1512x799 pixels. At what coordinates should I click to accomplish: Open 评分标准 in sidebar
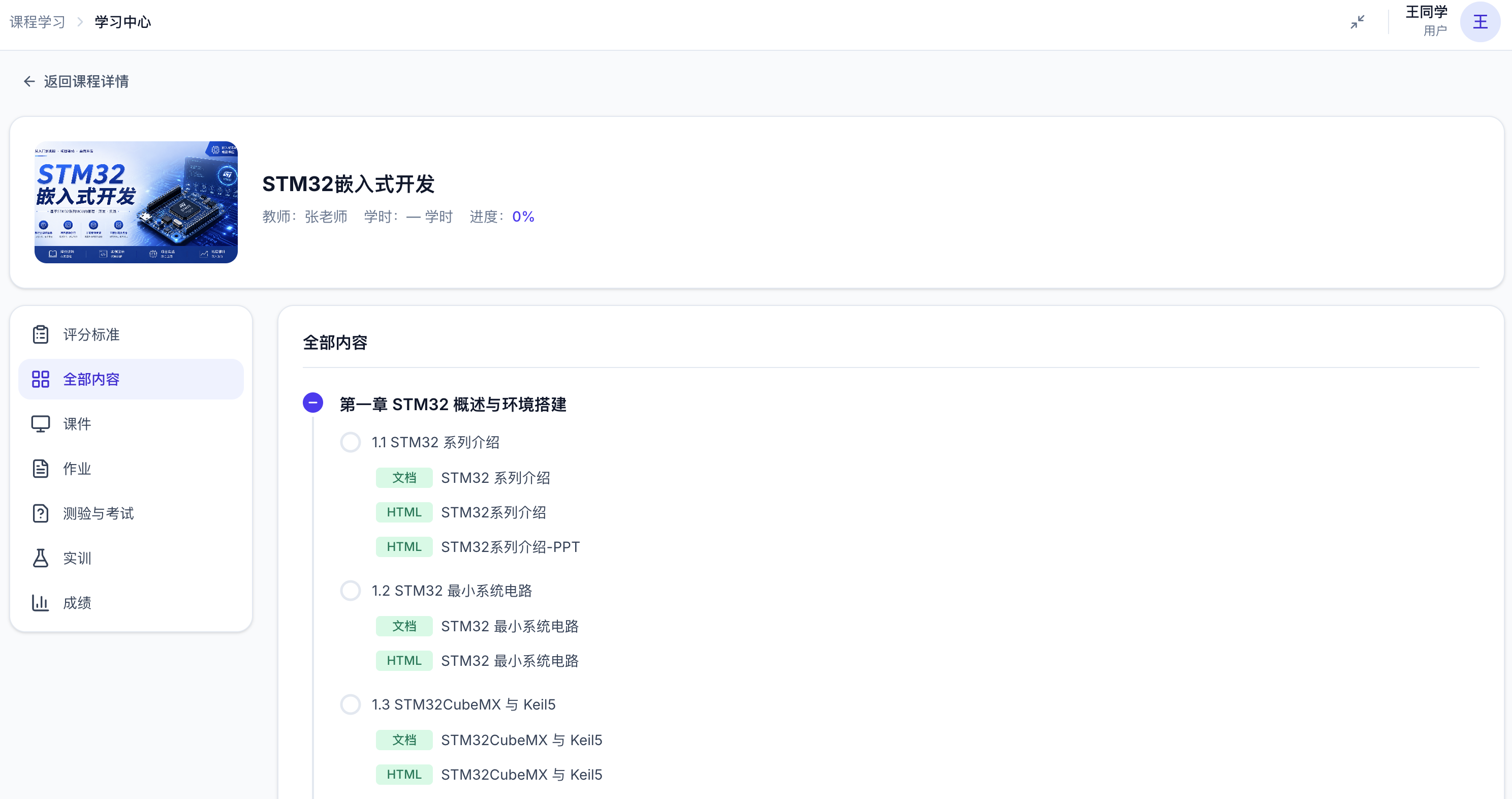pyautogui.click(x=131, y=334)
